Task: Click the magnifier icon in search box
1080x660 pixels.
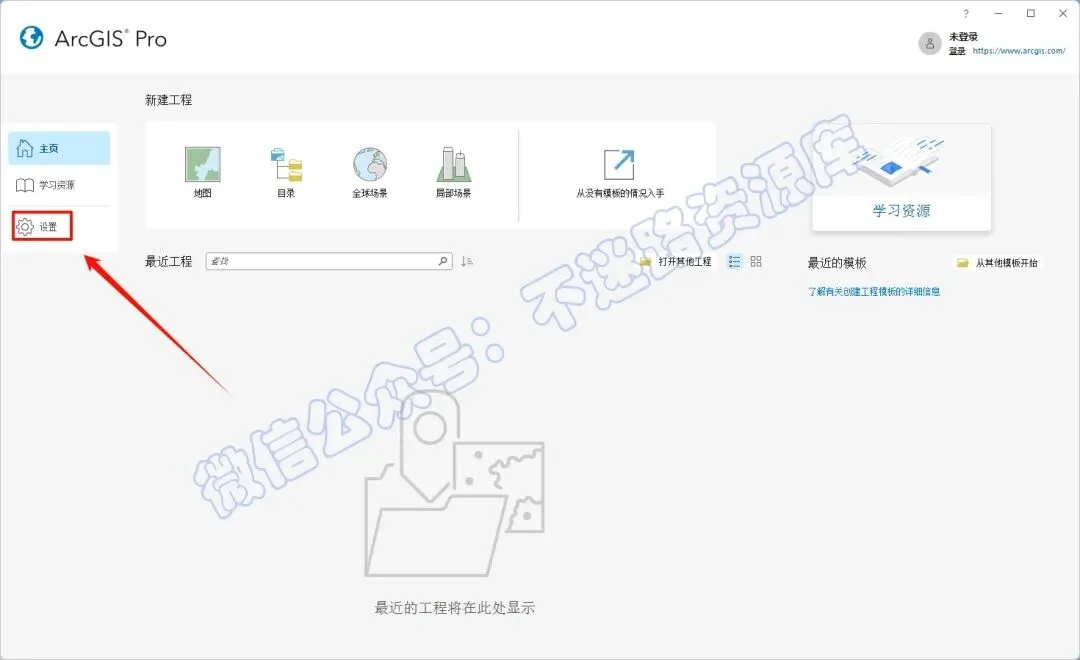Action: pyautogui.click(x=443, y=261)
